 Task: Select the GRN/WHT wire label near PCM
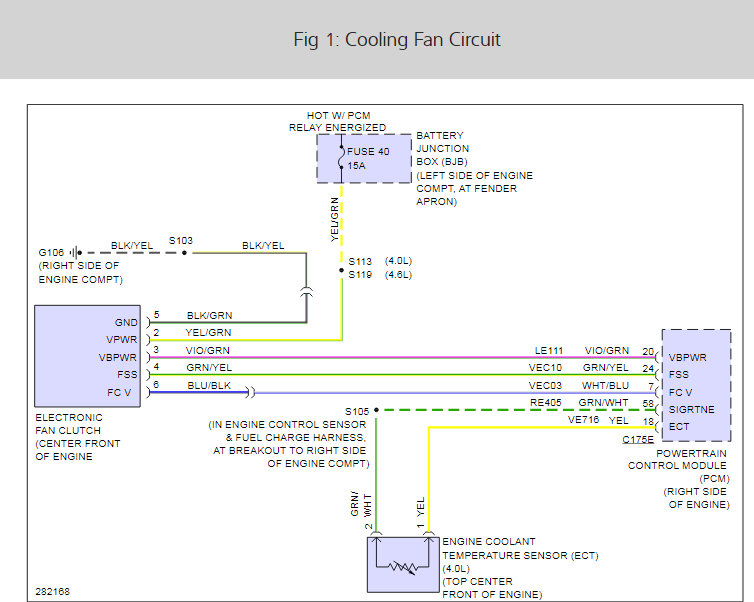[x=603, y=402]
